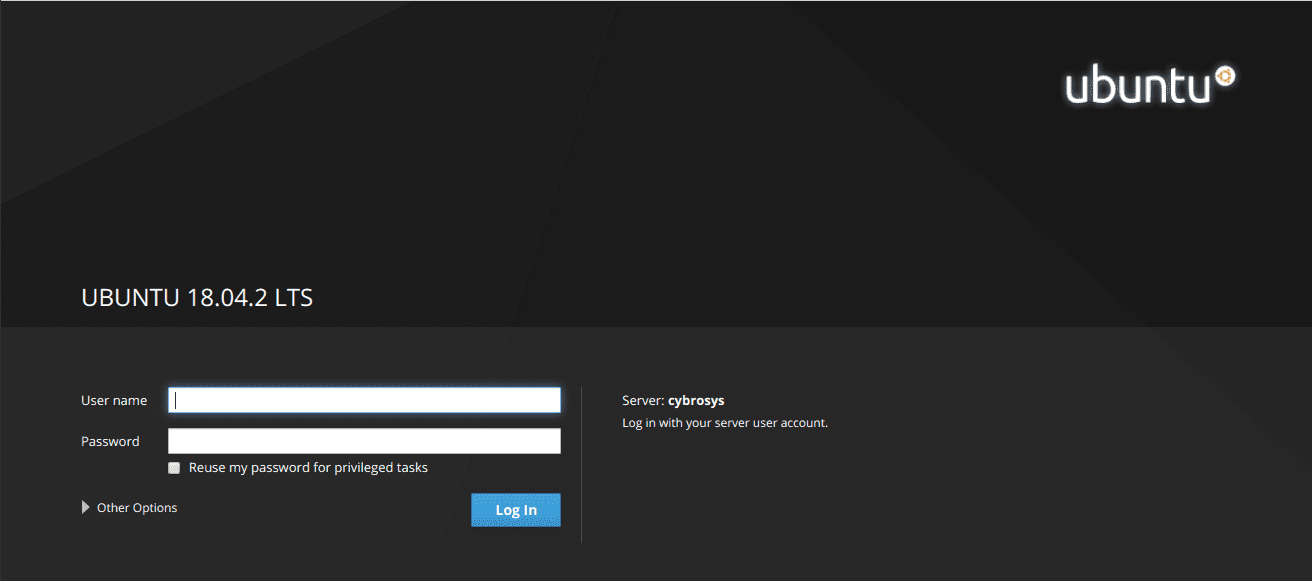This screenshot has height=581, width=1312.
Task: Click the User name input field
Action: pyautogui.click(x=364, y=400)
